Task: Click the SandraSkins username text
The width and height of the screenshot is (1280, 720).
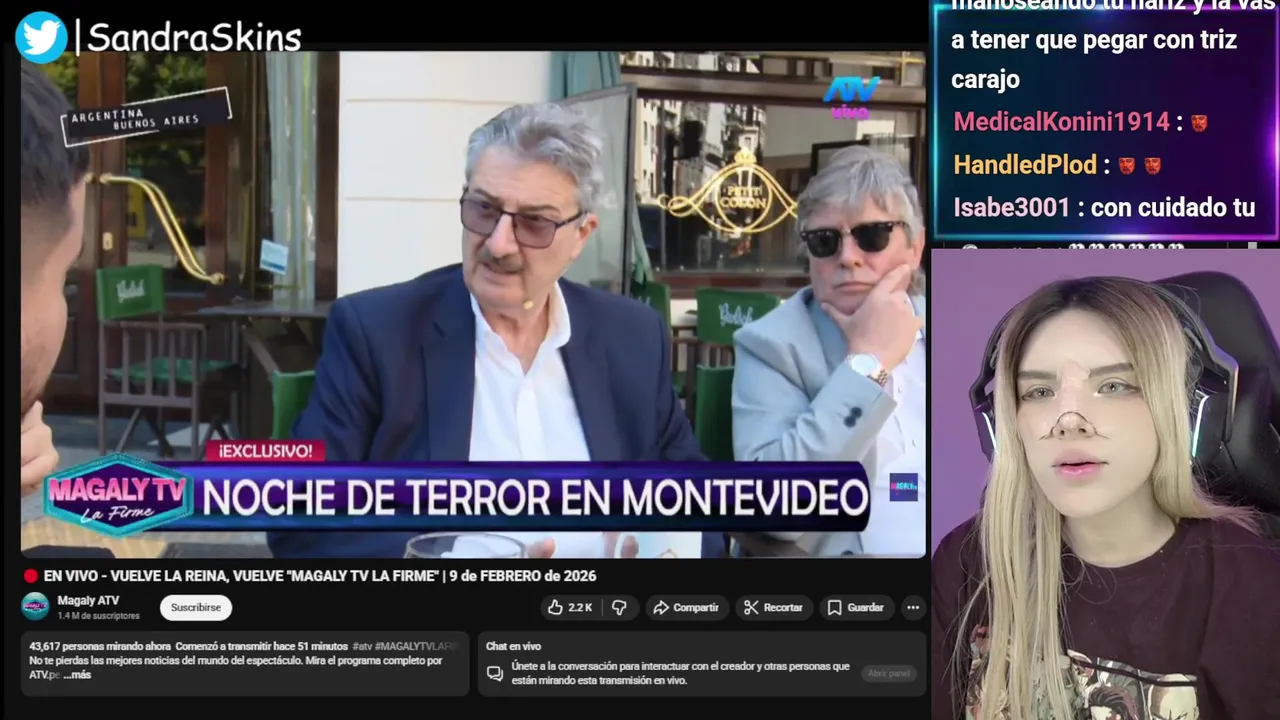Action: click(194, 38)
